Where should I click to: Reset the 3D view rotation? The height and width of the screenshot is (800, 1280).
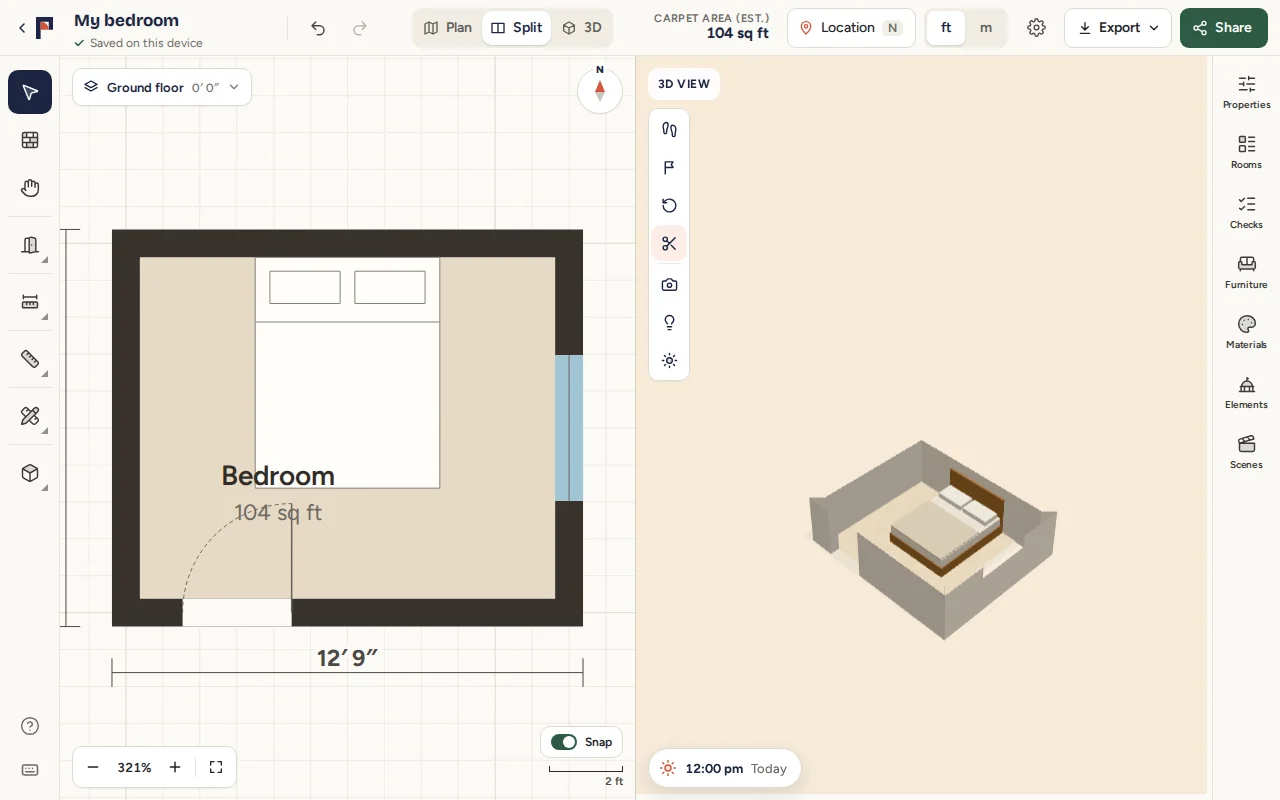[669, 205]
